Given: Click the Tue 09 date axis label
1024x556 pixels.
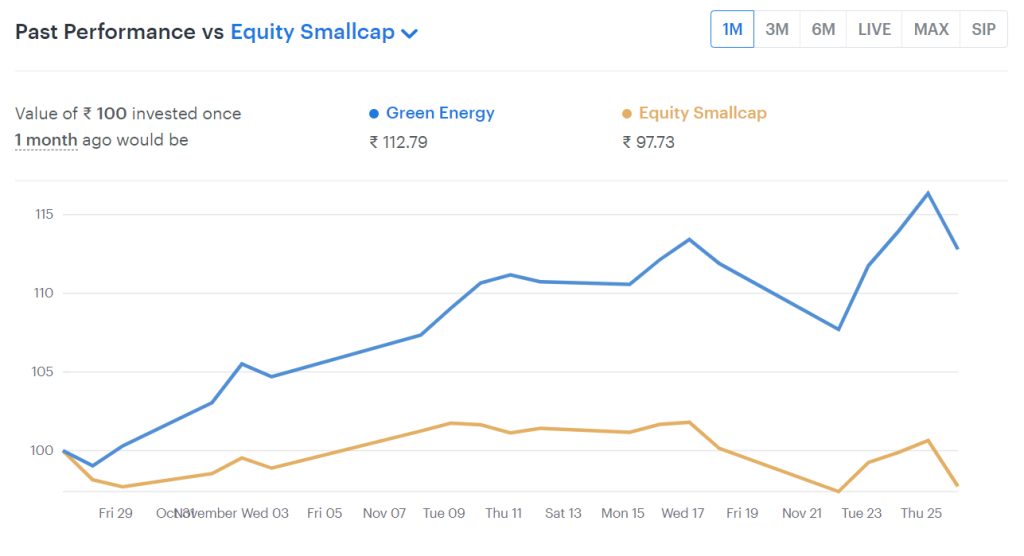Looking at the screenshot, I should pos(444,513).
